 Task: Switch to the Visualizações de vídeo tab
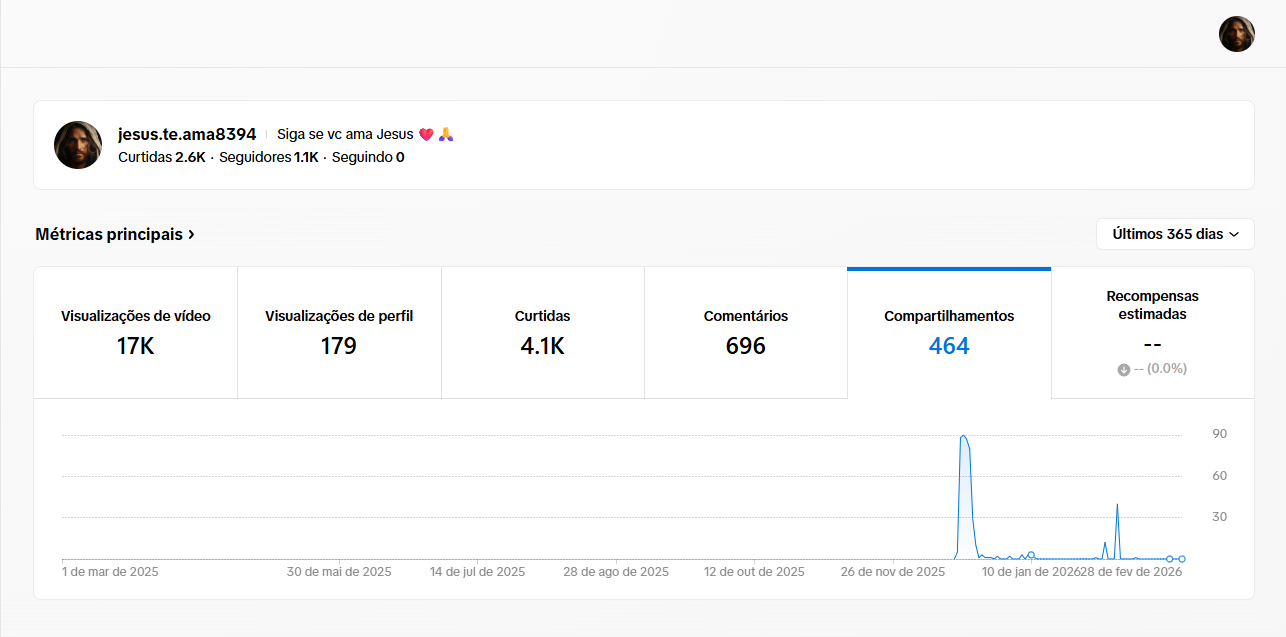[136, 332]
